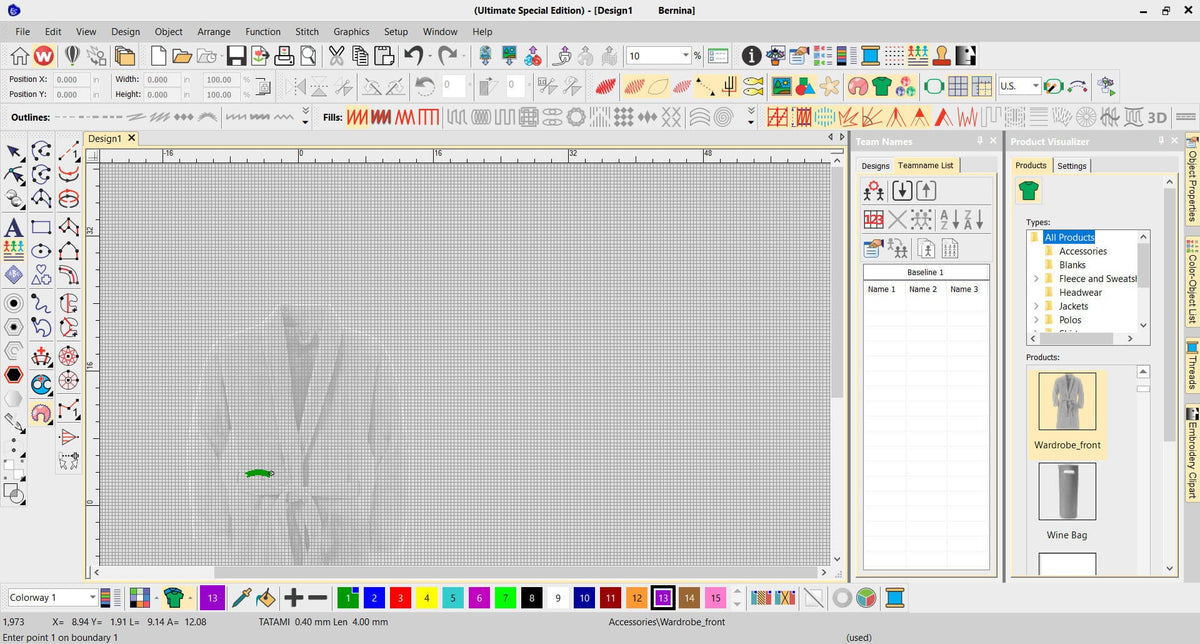
Task: Select red color swatch 3
Action: coord(400,598)
